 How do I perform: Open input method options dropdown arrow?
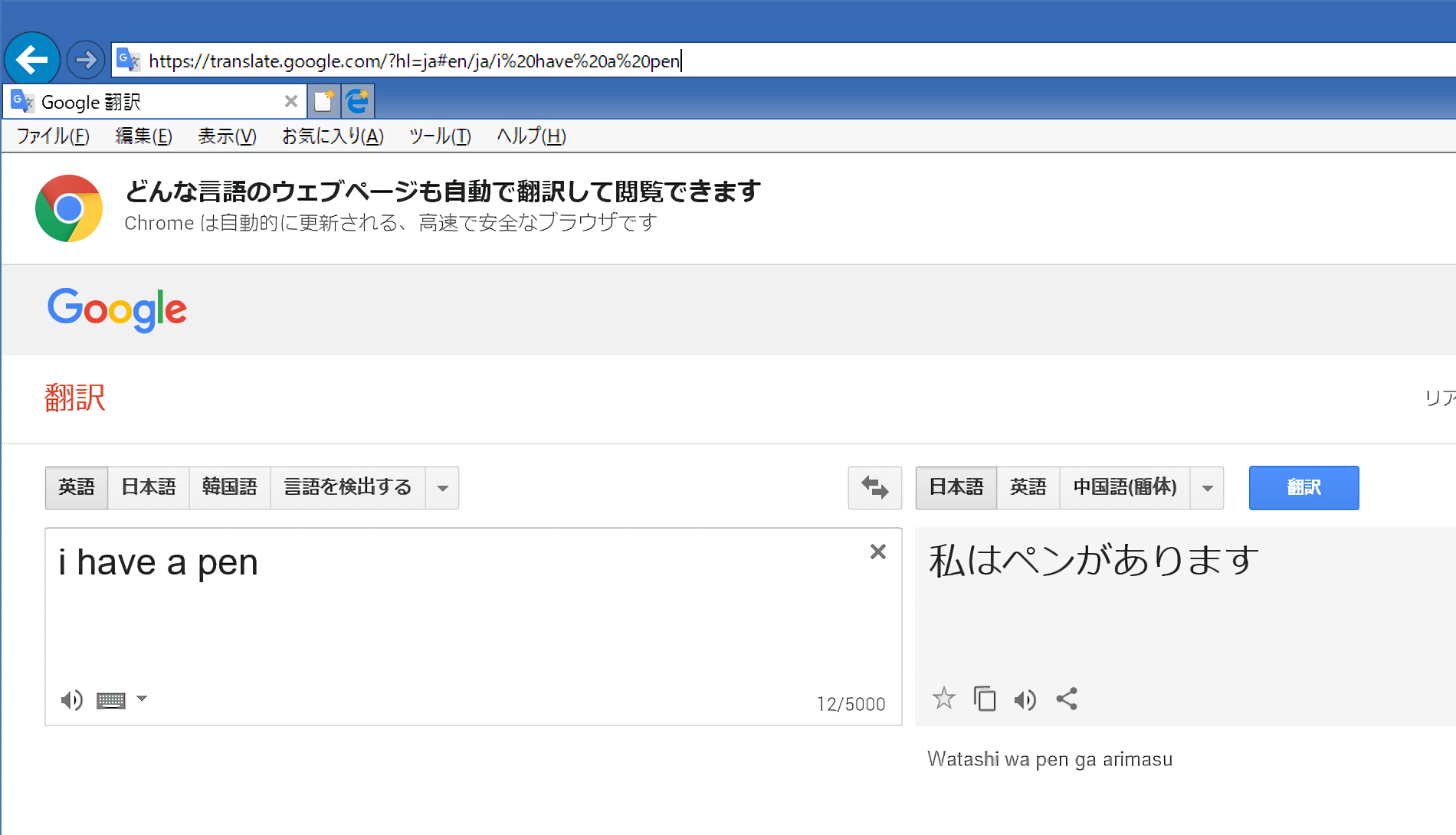click(142, 699)
